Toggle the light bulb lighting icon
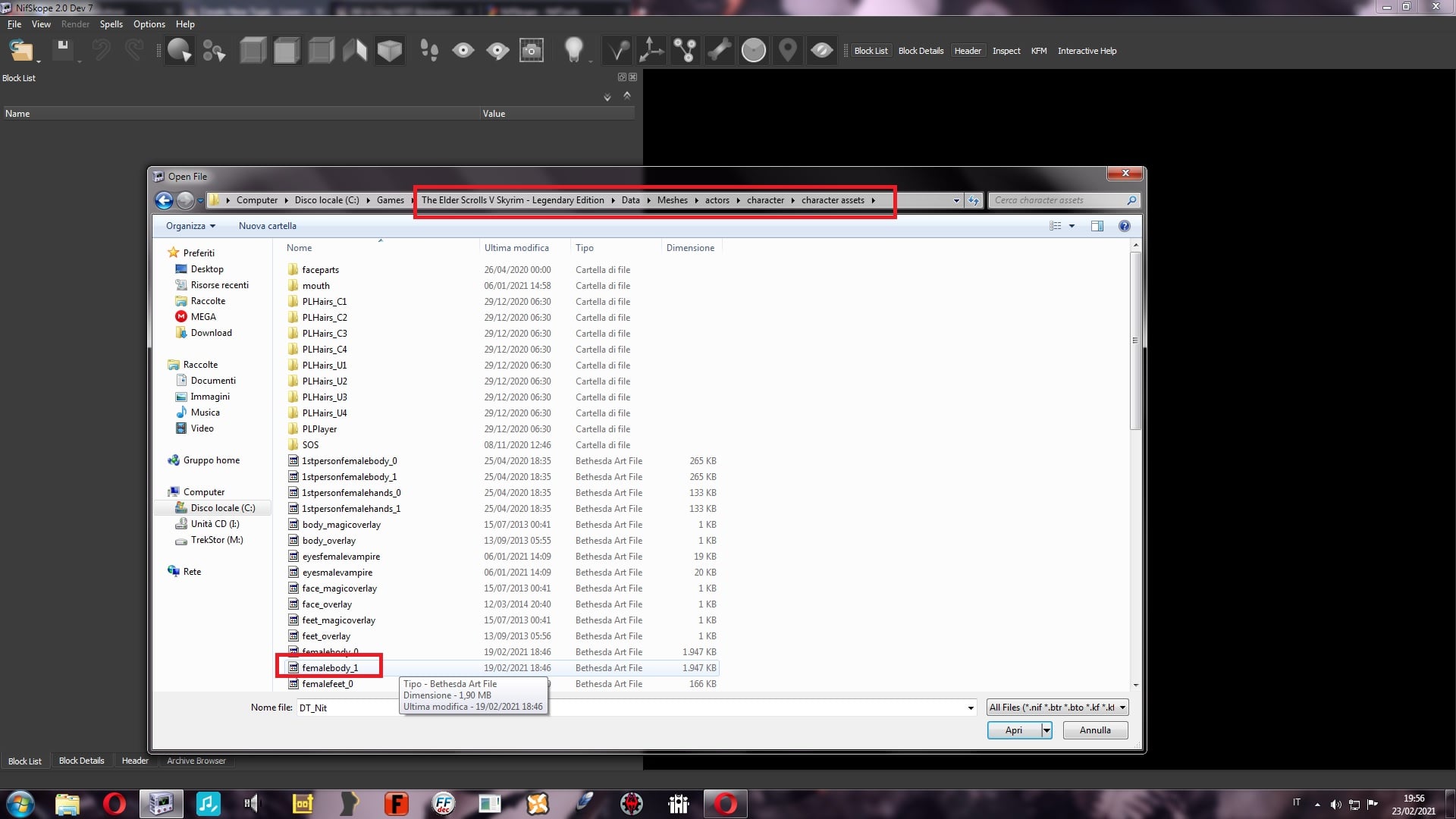Viewport: 1456px width, 819px height. 574,50
